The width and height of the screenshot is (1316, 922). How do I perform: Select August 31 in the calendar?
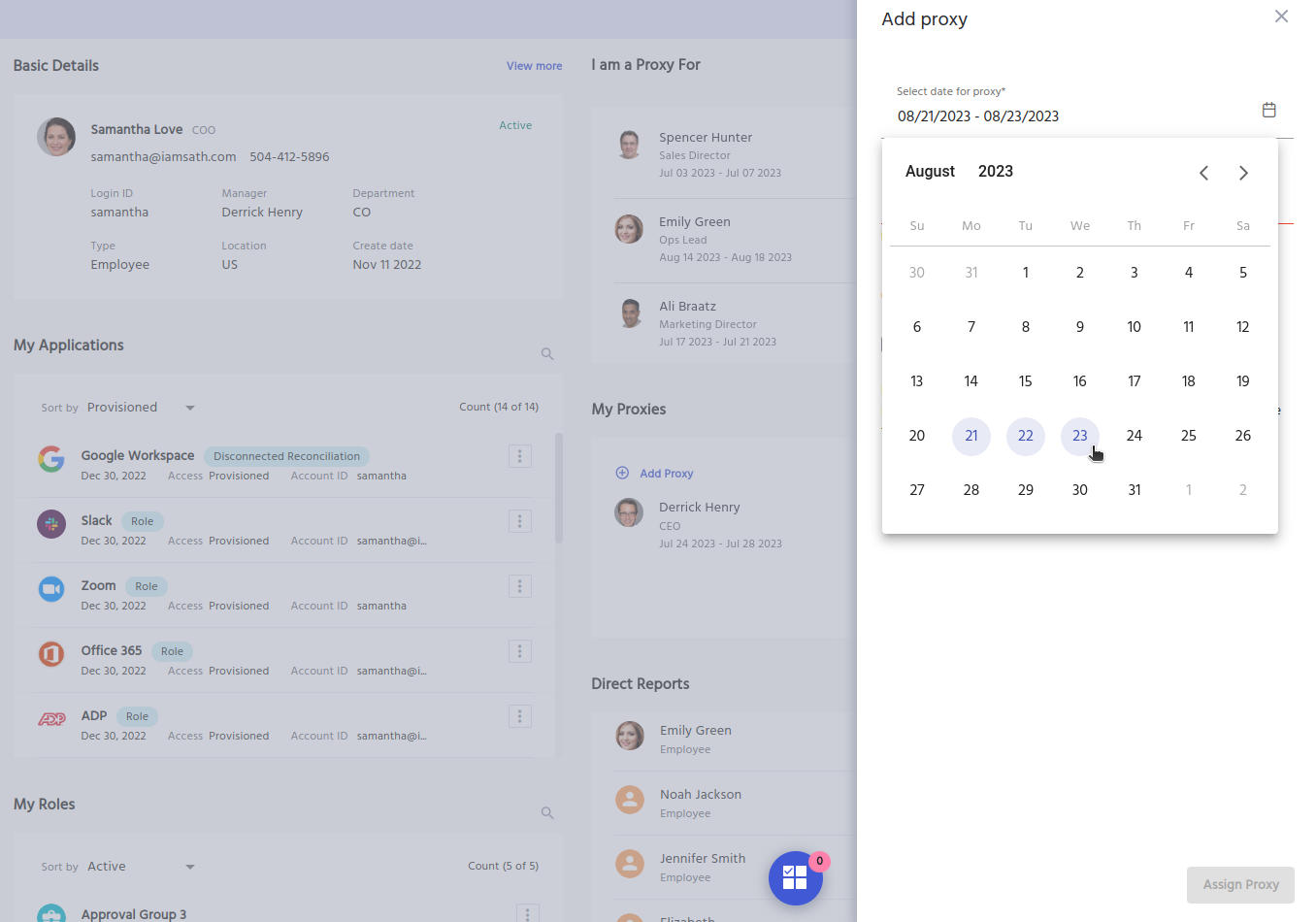point(1135,490)
